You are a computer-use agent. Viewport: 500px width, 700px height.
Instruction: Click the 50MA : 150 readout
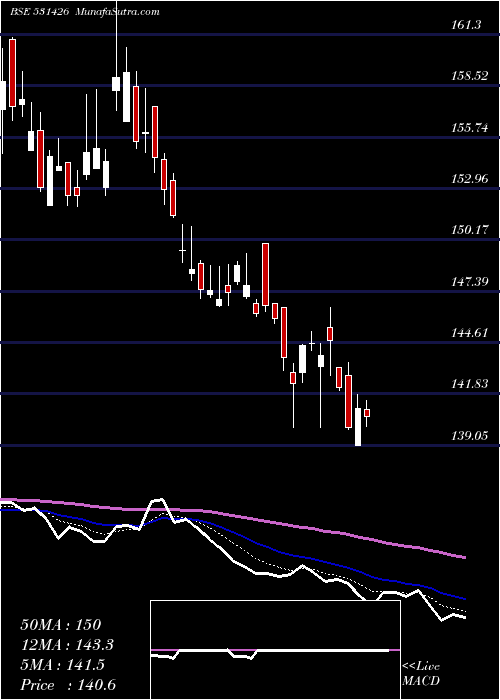pos(61,625)
